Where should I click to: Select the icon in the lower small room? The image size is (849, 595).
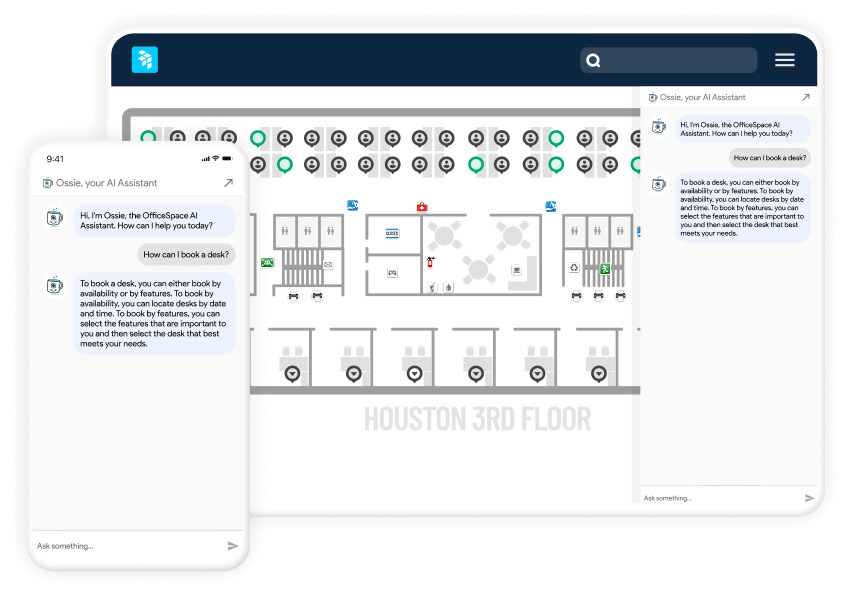pos(393,273)
